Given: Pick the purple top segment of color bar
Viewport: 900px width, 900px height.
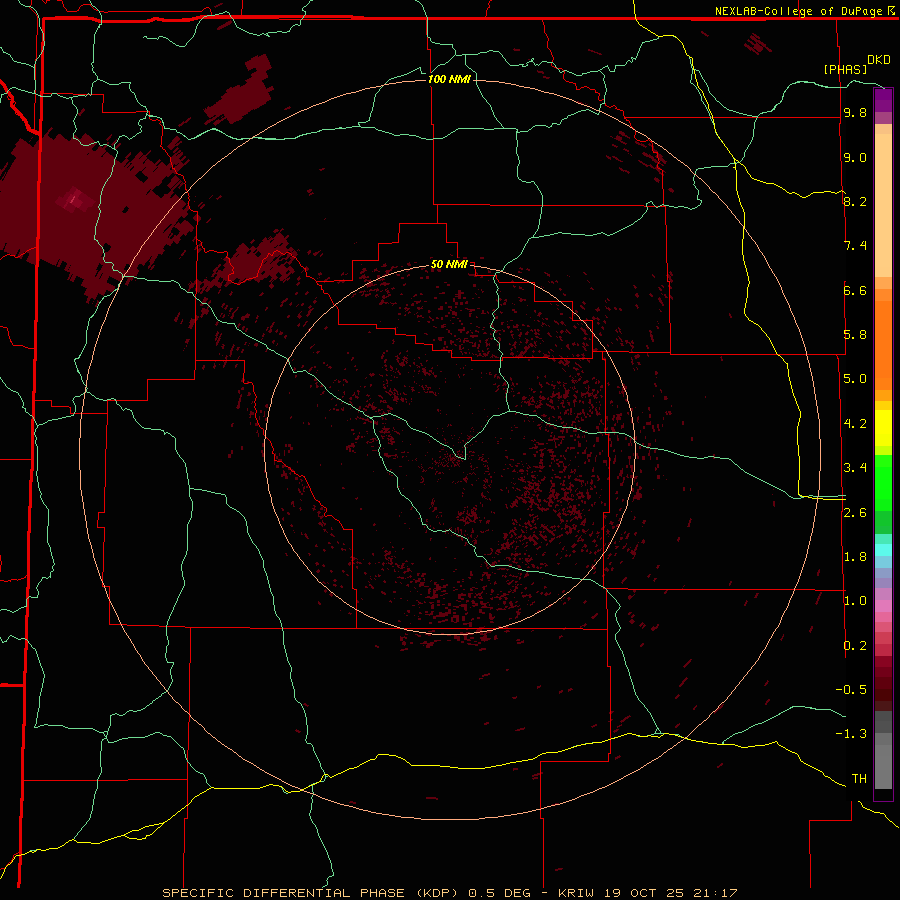Looking at the screenshot, I should [883, 100].
